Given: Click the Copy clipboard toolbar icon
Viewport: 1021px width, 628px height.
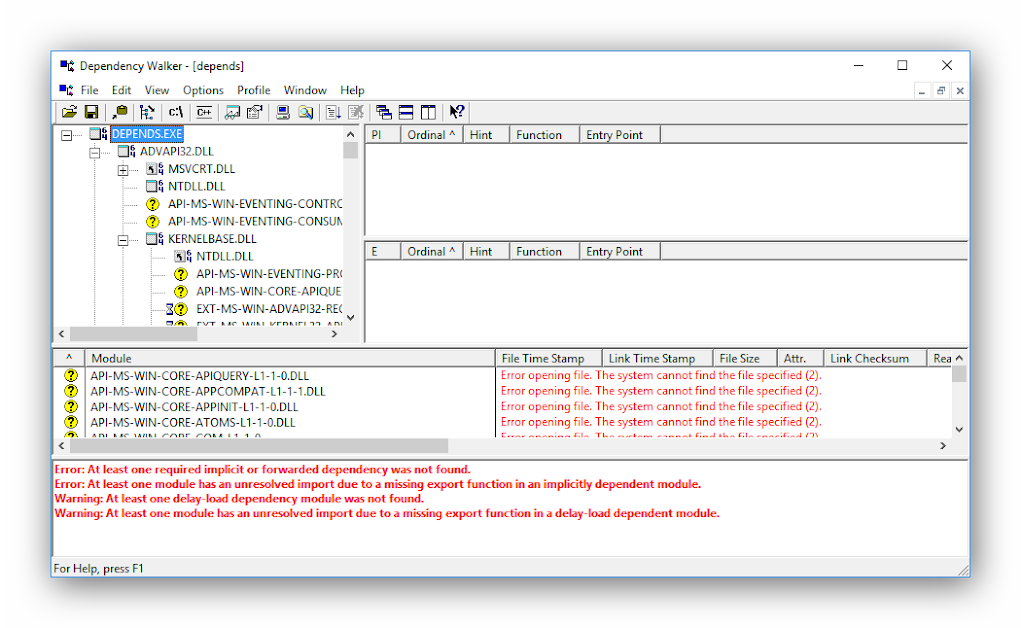Looking at the screenshot, I should [120, 112].
